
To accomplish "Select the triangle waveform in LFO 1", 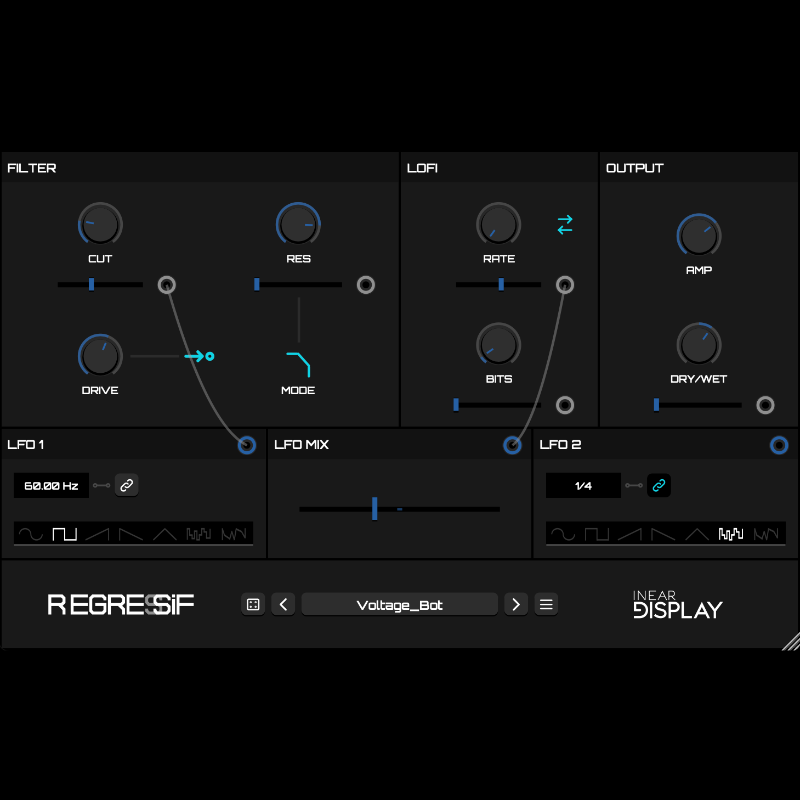I will [165, 534].
